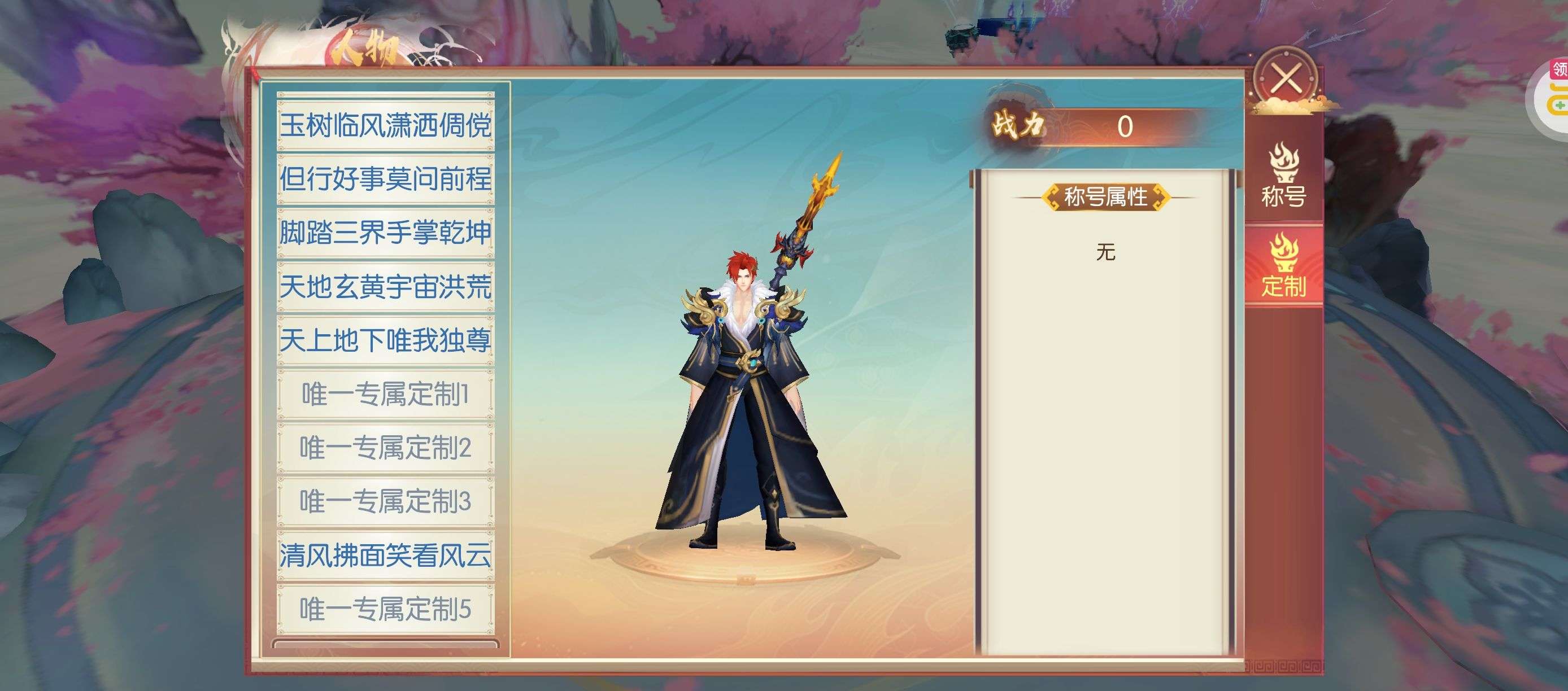Viewport: 1568px width, 691px height.
Task: Pick title 天地玄黄宇宙洪荒
Action: point(385,286)
